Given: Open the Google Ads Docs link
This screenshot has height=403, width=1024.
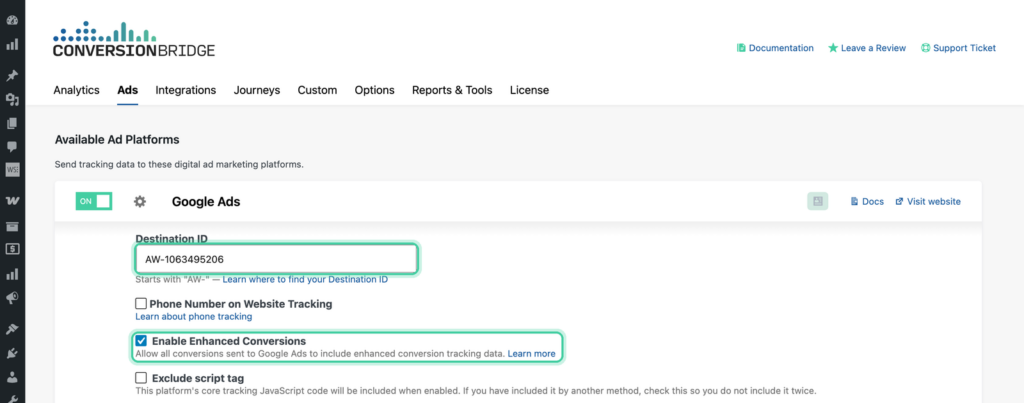Looking at the screenshot, I should click(867, 201).
